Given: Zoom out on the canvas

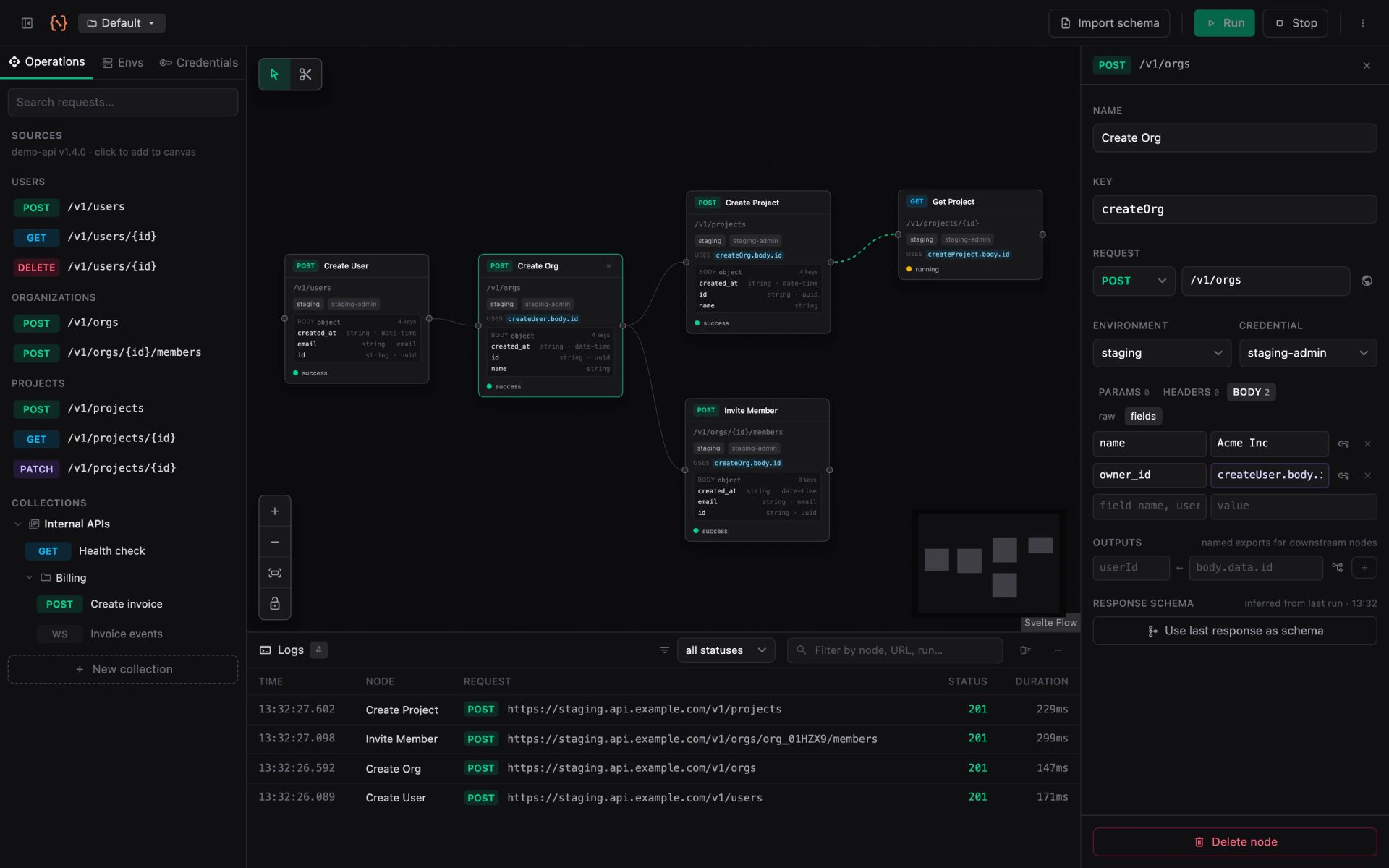Looking at the screenshot, I should pyautogui.click(x=275, y=542).
